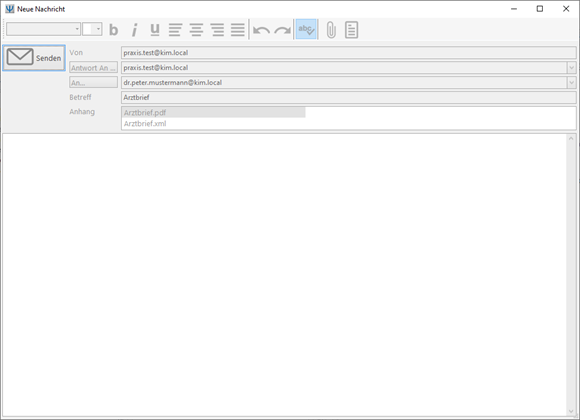Open the text template document icon
Image resolution: width=580 pixels, height=420 pixels.
[x=351, y=30]
